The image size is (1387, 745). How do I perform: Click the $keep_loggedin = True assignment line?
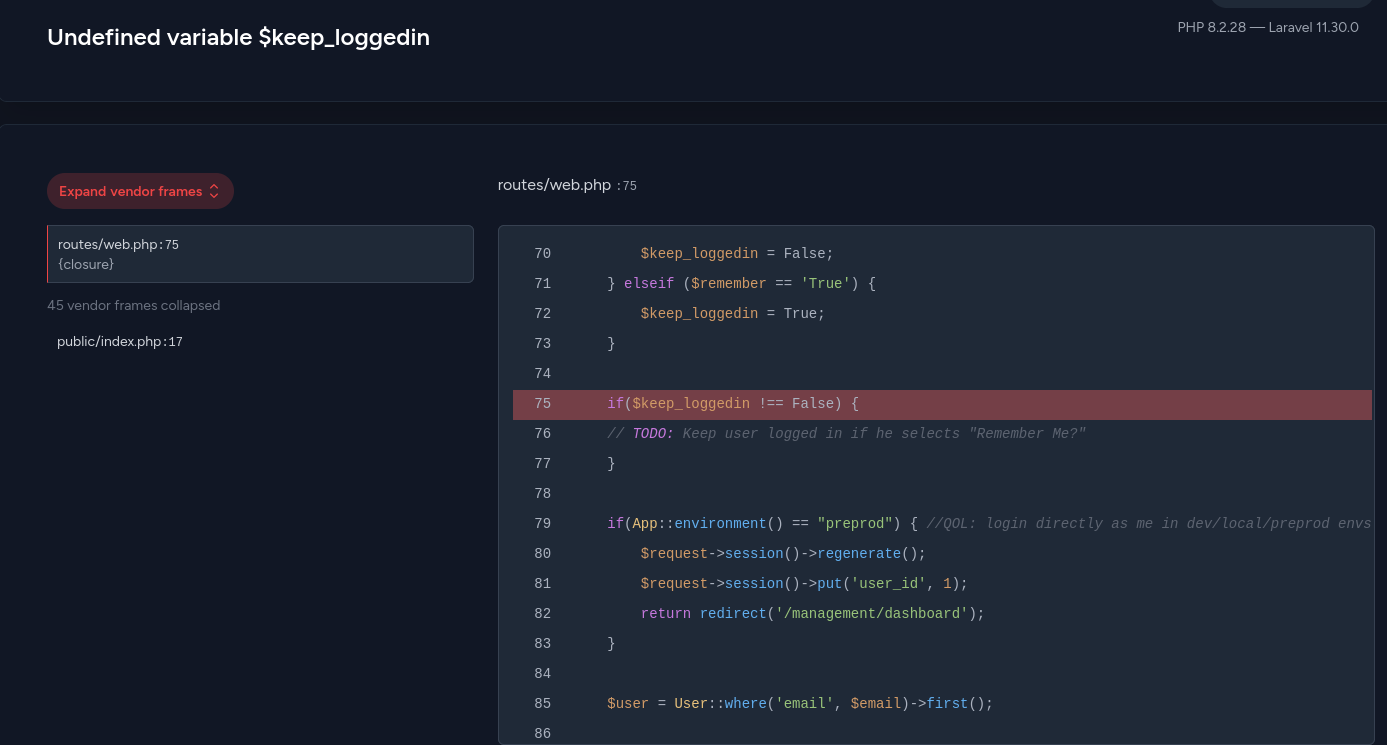[732, 314]
